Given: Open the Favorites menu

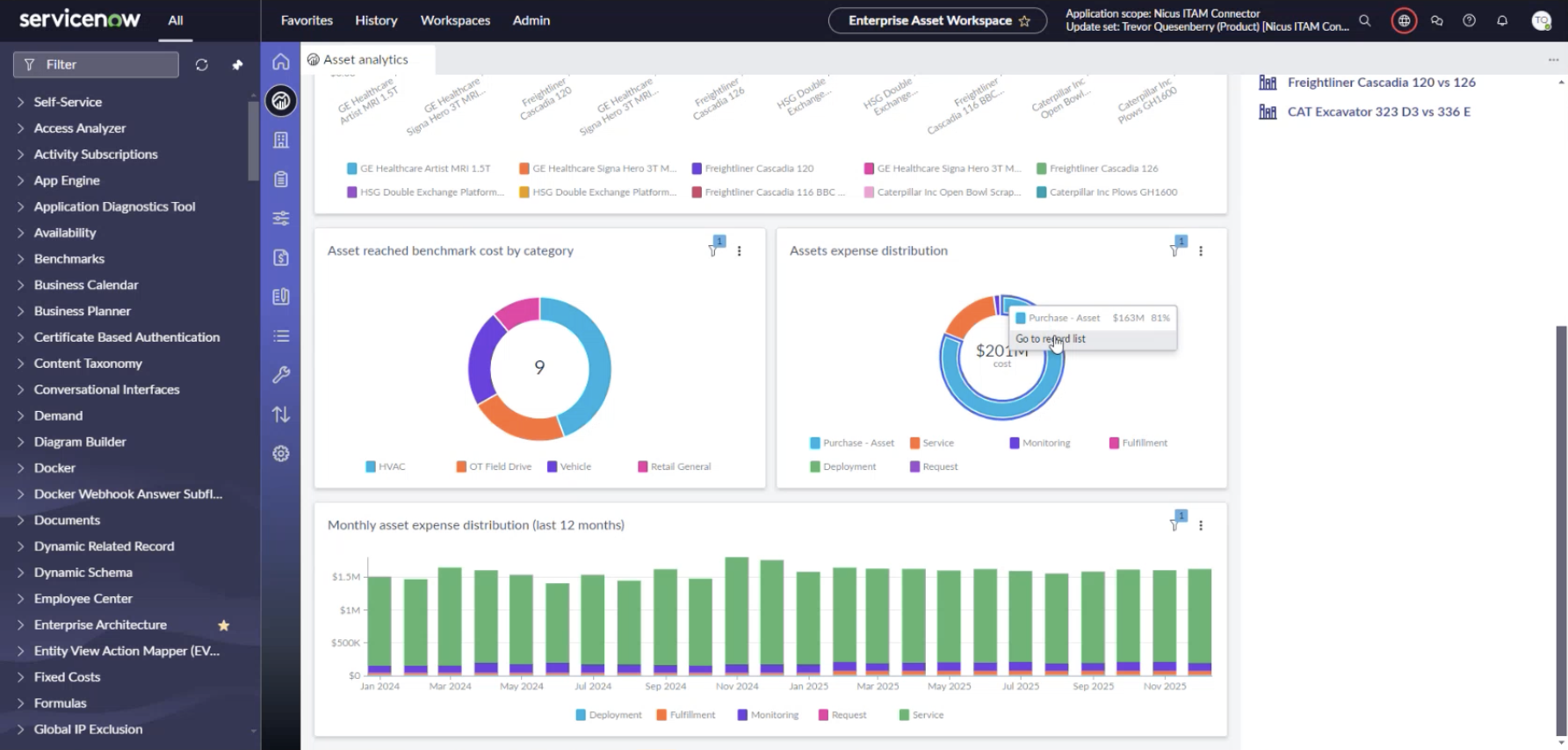Looking at the screenshot, I should (307, 20).
